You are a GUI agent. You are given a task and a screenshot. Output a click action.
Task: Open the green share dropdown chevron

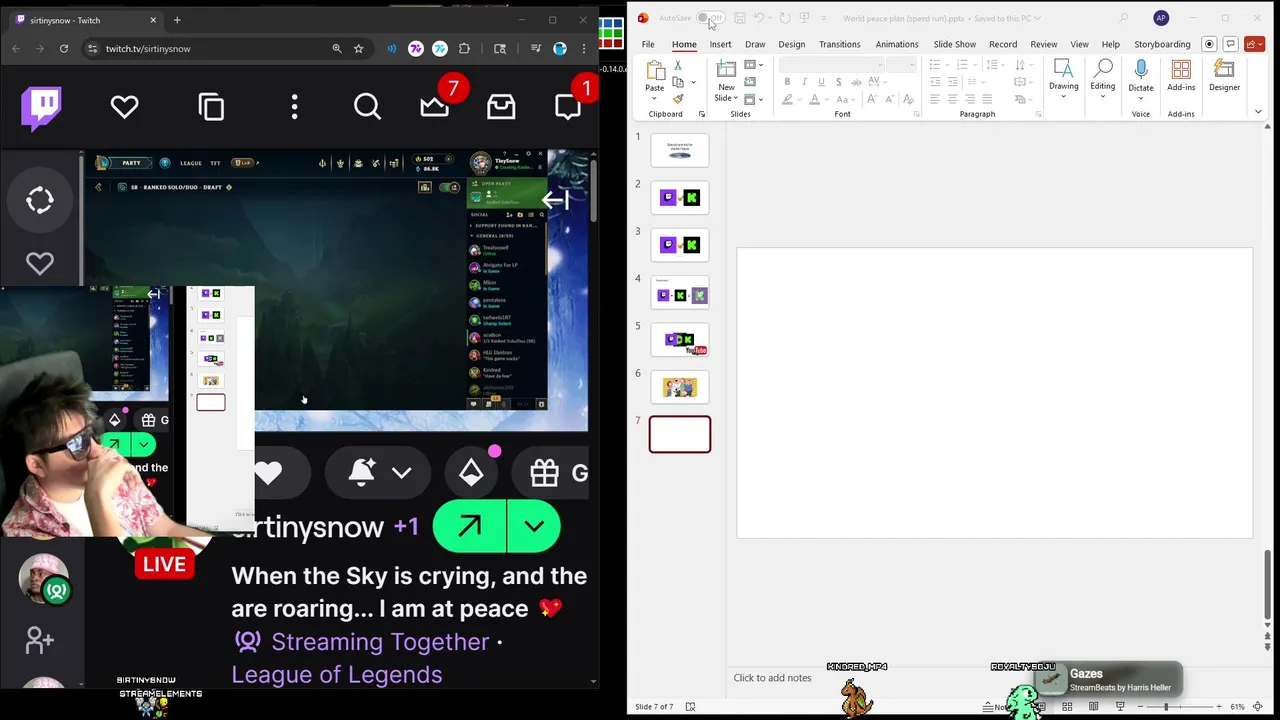point(534,526)
